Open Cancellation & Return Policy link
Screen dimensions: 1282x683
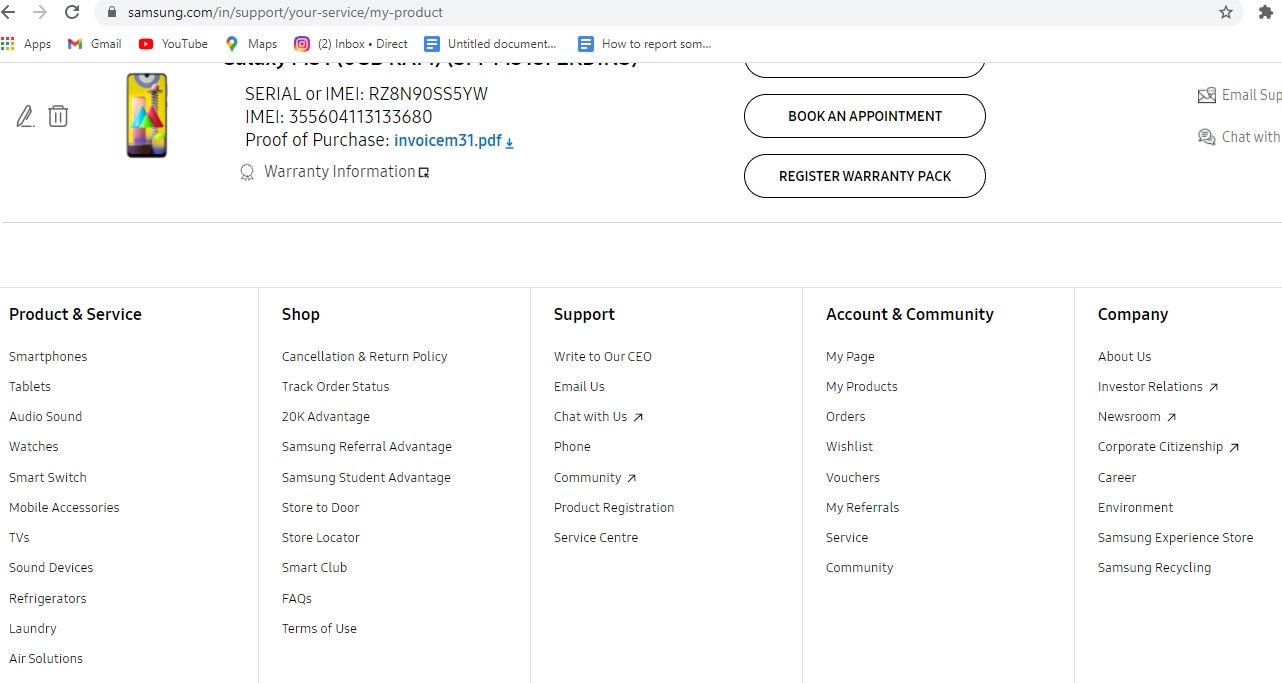tap(365, 357)
